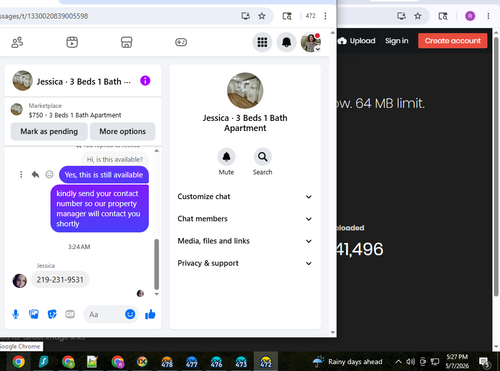The image size is (500, 371).
Task: Click the Messenger page address bar URL
Action: coord(44,16)
